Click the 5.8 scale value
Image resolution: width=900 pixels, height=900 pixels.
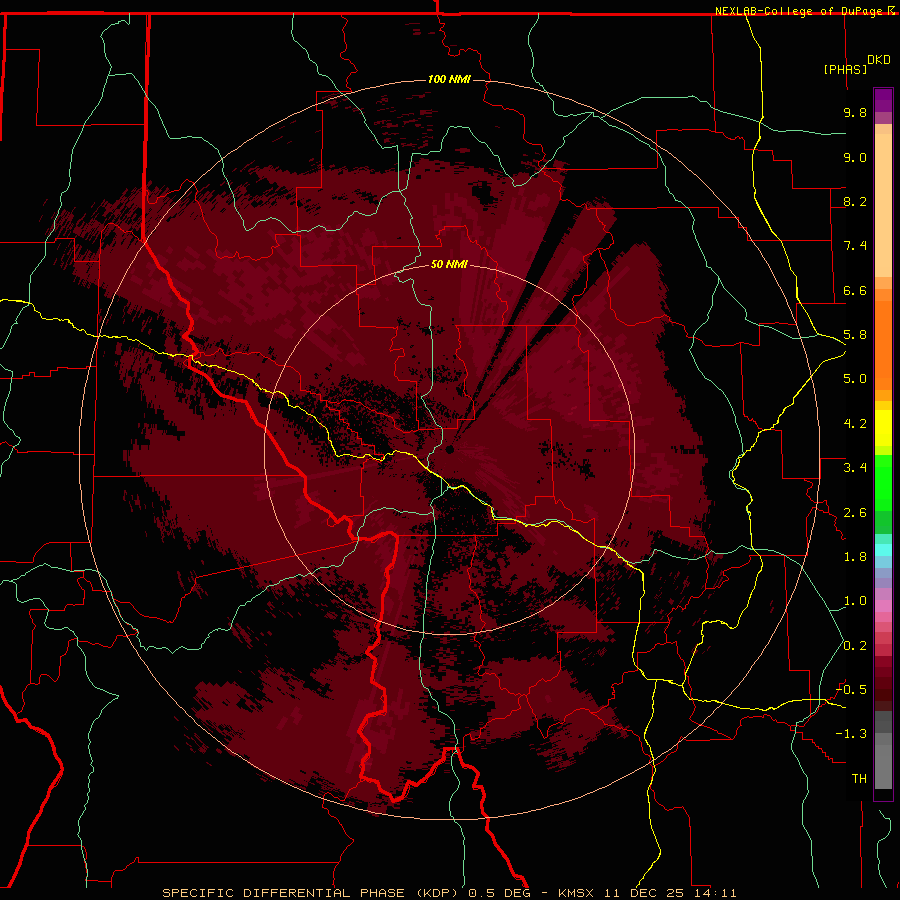click(855, 335)
